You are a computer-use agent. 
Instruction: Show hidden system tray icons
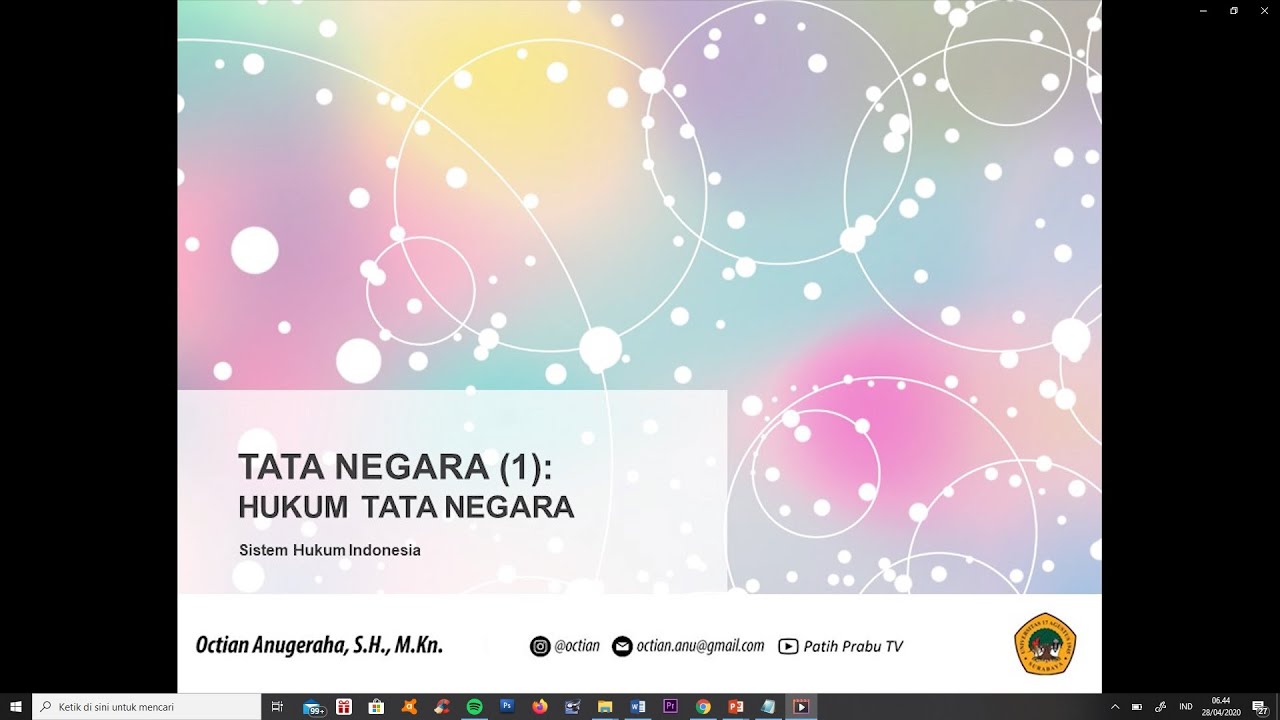1115,706
